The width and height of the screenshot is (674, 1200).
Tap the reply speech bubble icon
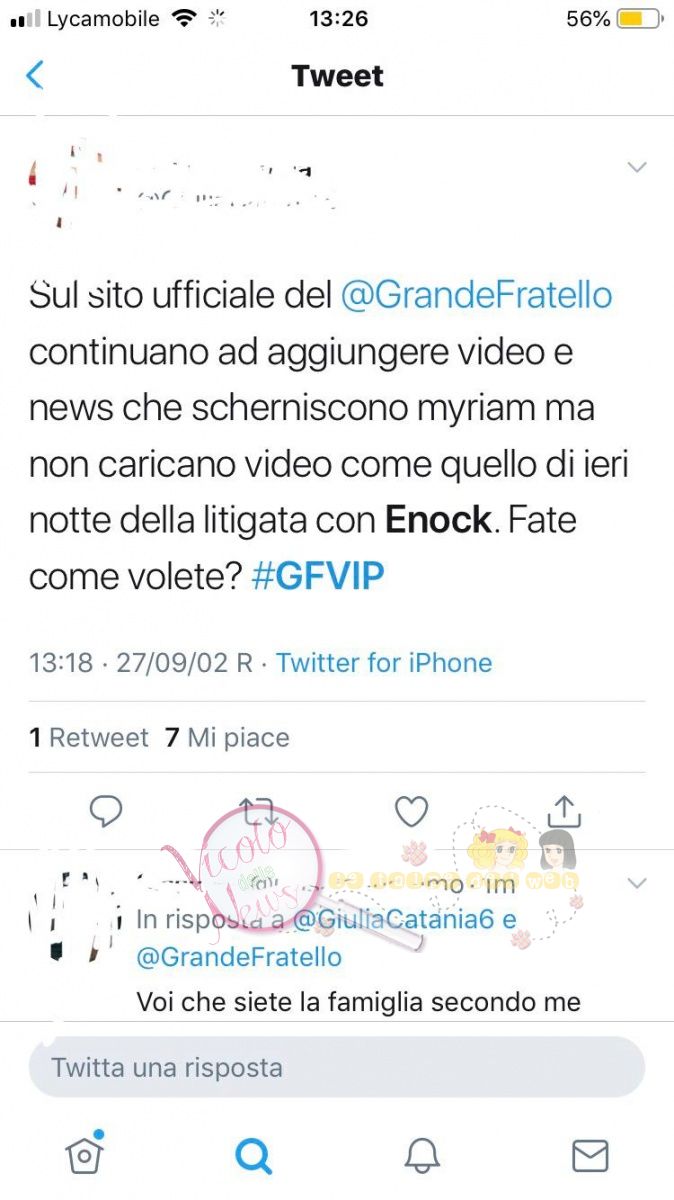(106, 812)
